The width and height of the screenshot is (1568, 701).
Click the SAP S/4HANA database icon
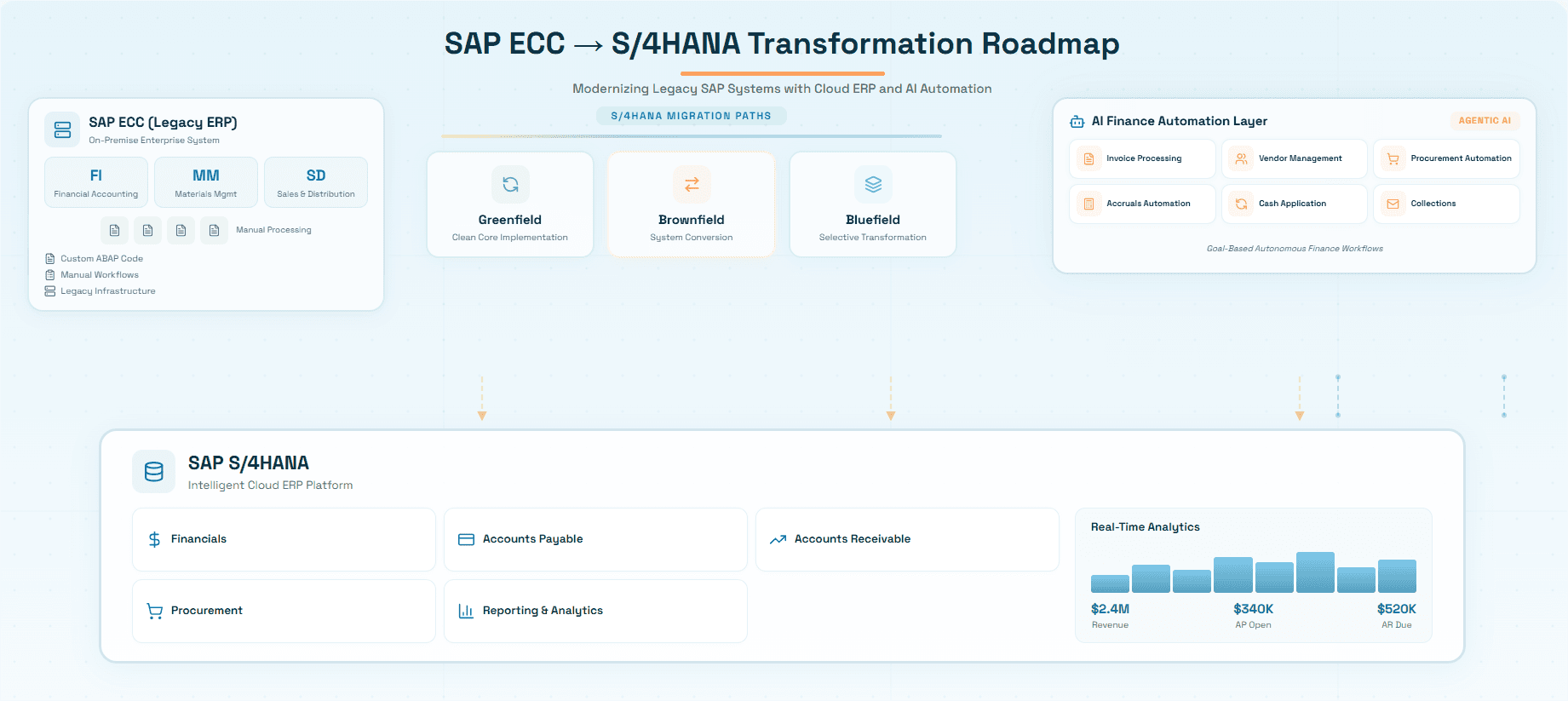(x=154, y=472)
